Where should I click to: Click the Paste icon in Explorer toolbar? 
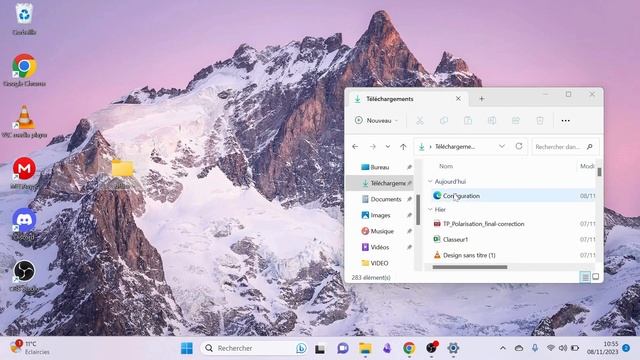(x=468, y=120)
